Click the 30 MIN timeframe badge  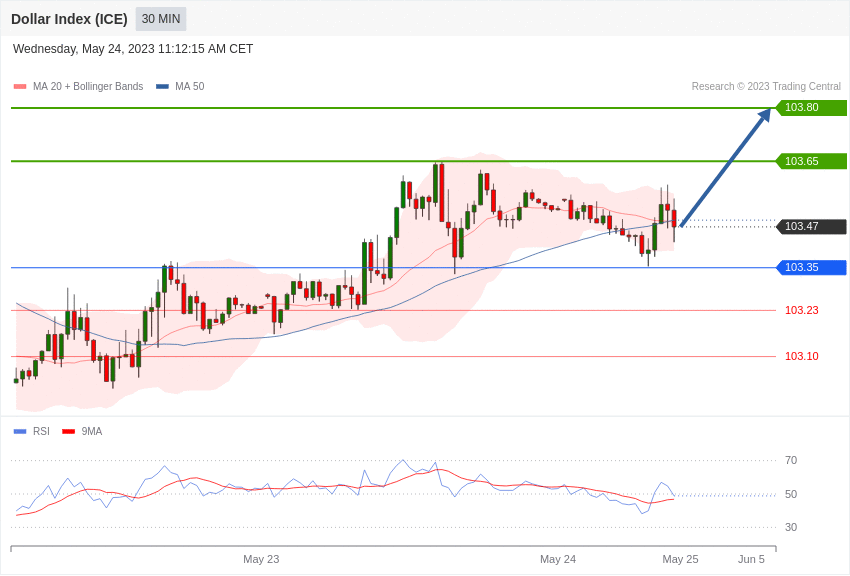pyautogui.click(x=161, y=19)
